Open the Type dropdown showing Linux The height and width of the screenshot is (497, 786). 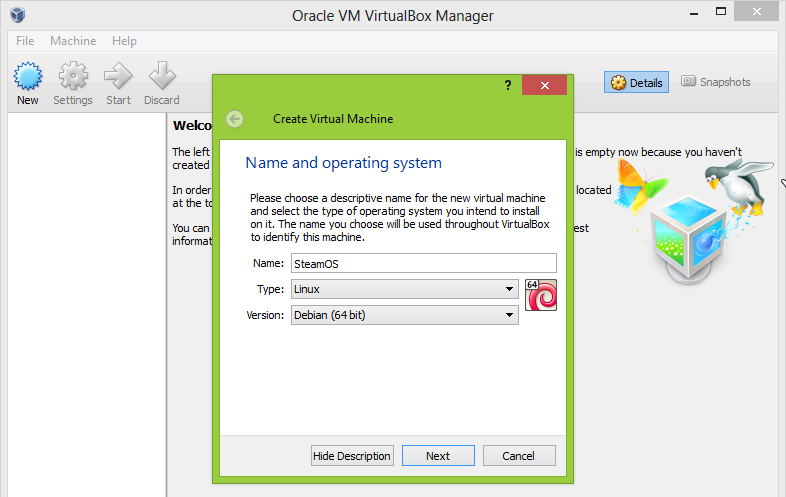point(405,289)
